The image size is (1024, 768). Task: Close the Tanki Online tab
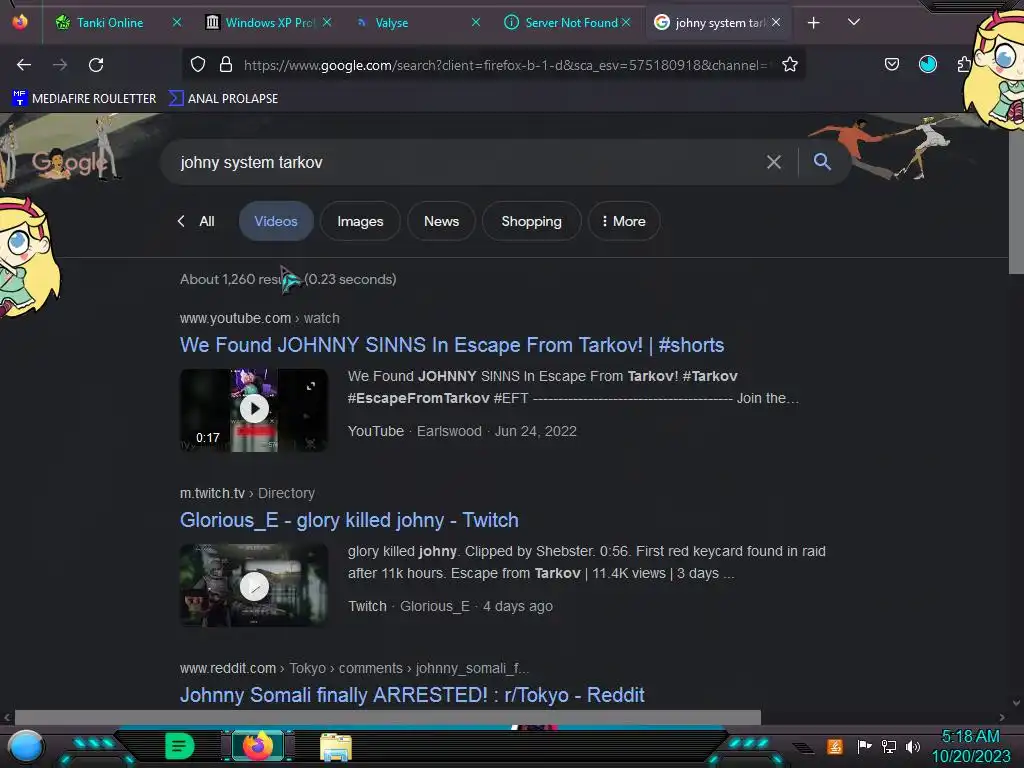[177, 22]
